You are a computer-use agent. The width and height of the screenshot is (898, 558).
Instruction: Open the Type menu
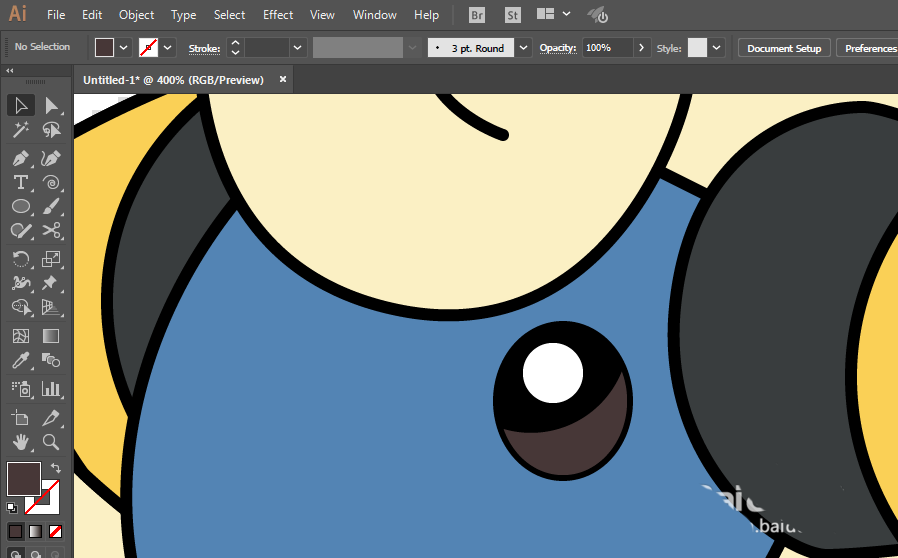point(183,15)
